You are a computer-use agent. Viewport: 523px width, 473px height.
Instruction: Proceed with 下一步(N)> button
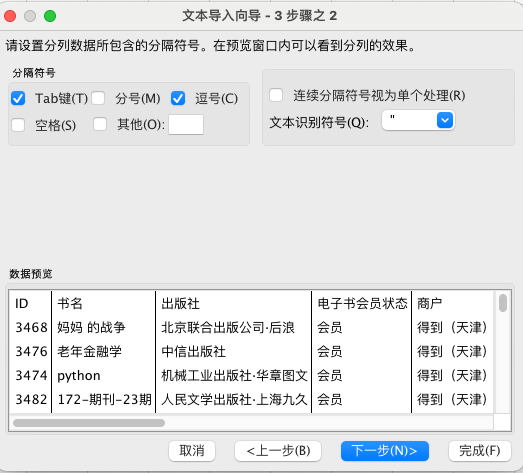[x=385, y=451]
